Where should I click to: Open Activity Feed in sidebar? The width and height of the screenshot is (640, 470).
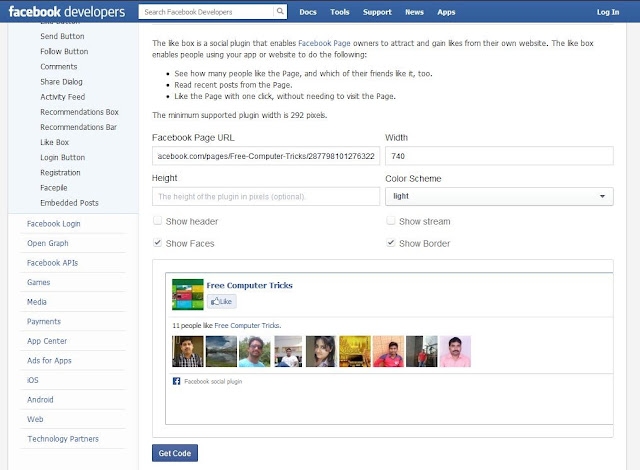pyautogui.click(x=62, y=97)
